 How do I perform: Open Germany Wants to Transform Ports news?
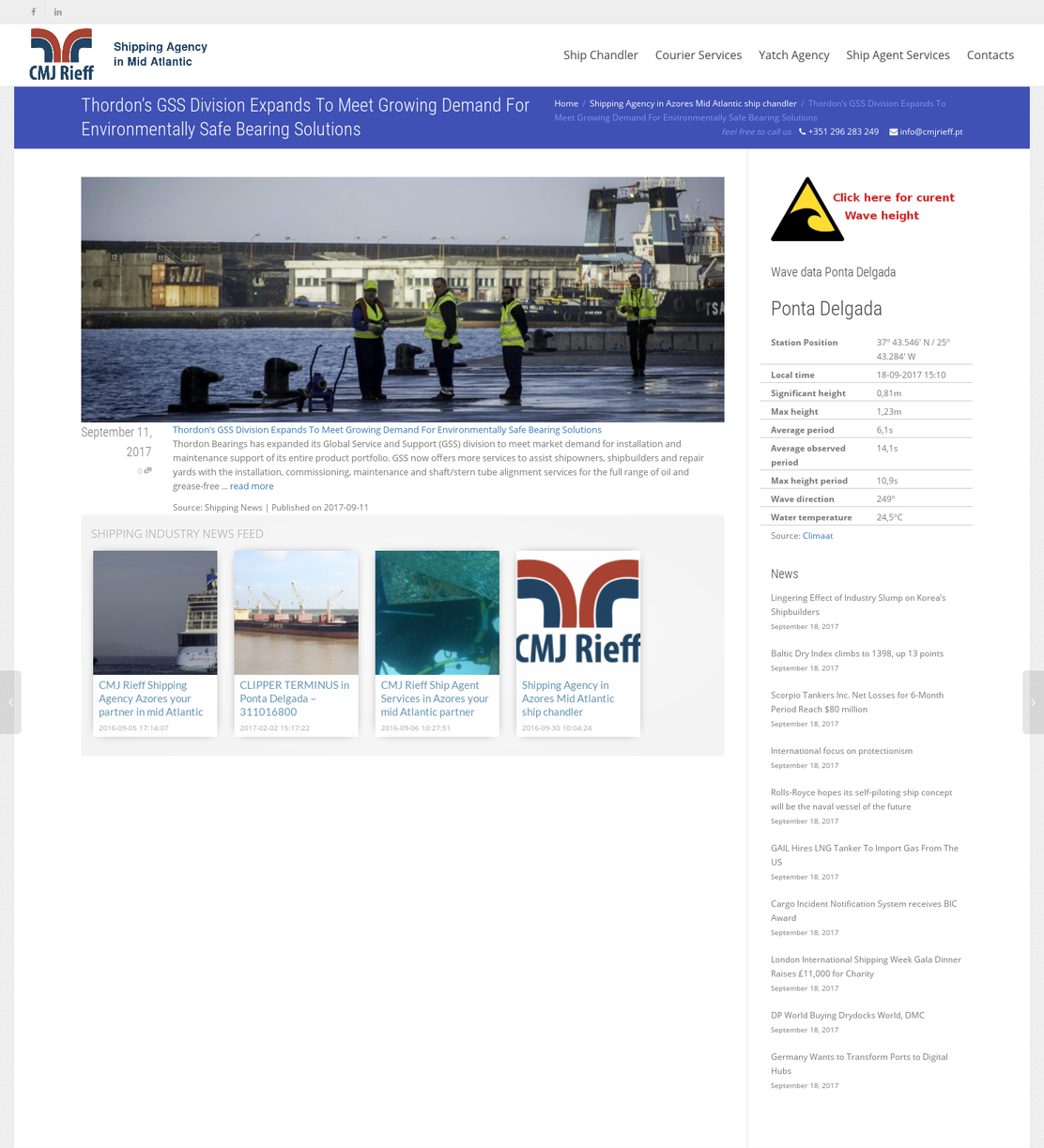(x=859, y=1064)
